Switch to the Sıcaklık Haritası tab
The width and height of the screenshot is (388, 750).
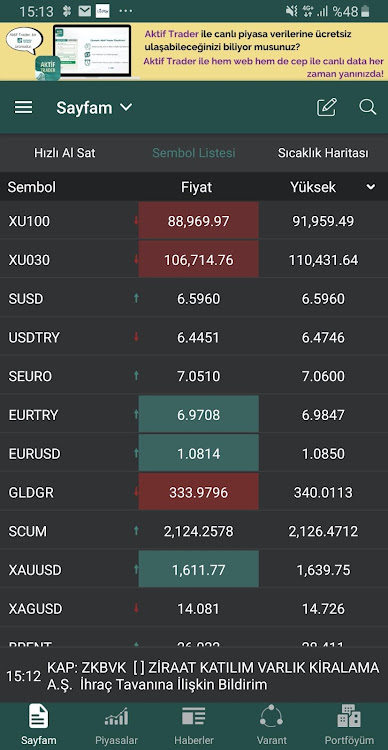(x=323, y=153)
